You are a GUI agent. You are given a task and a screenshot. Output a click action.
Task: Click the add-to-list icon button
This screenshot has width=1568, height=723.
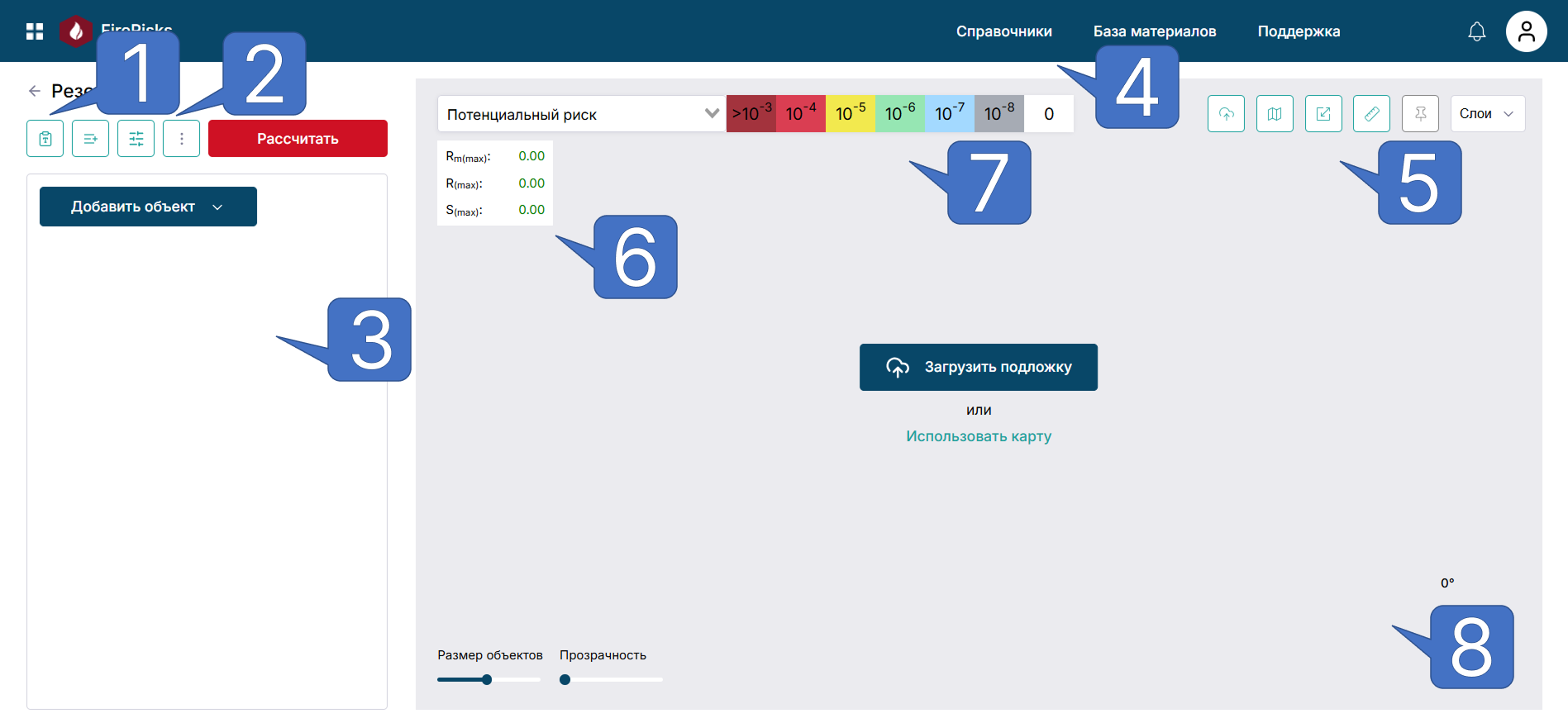90,139
